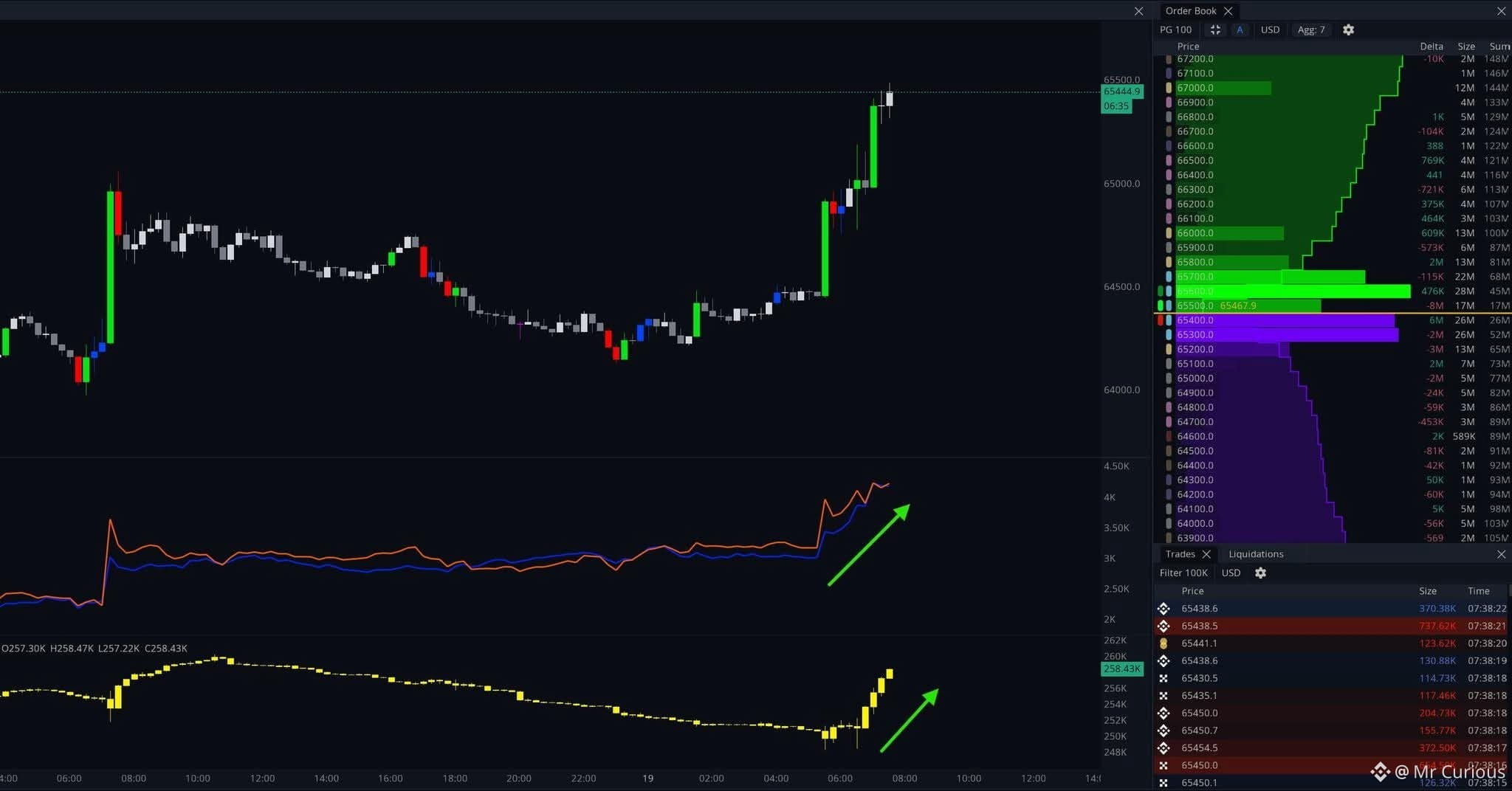Click the marker beside 66000.0 price level
The image size is (1512, 791).
click(1169, 233)
